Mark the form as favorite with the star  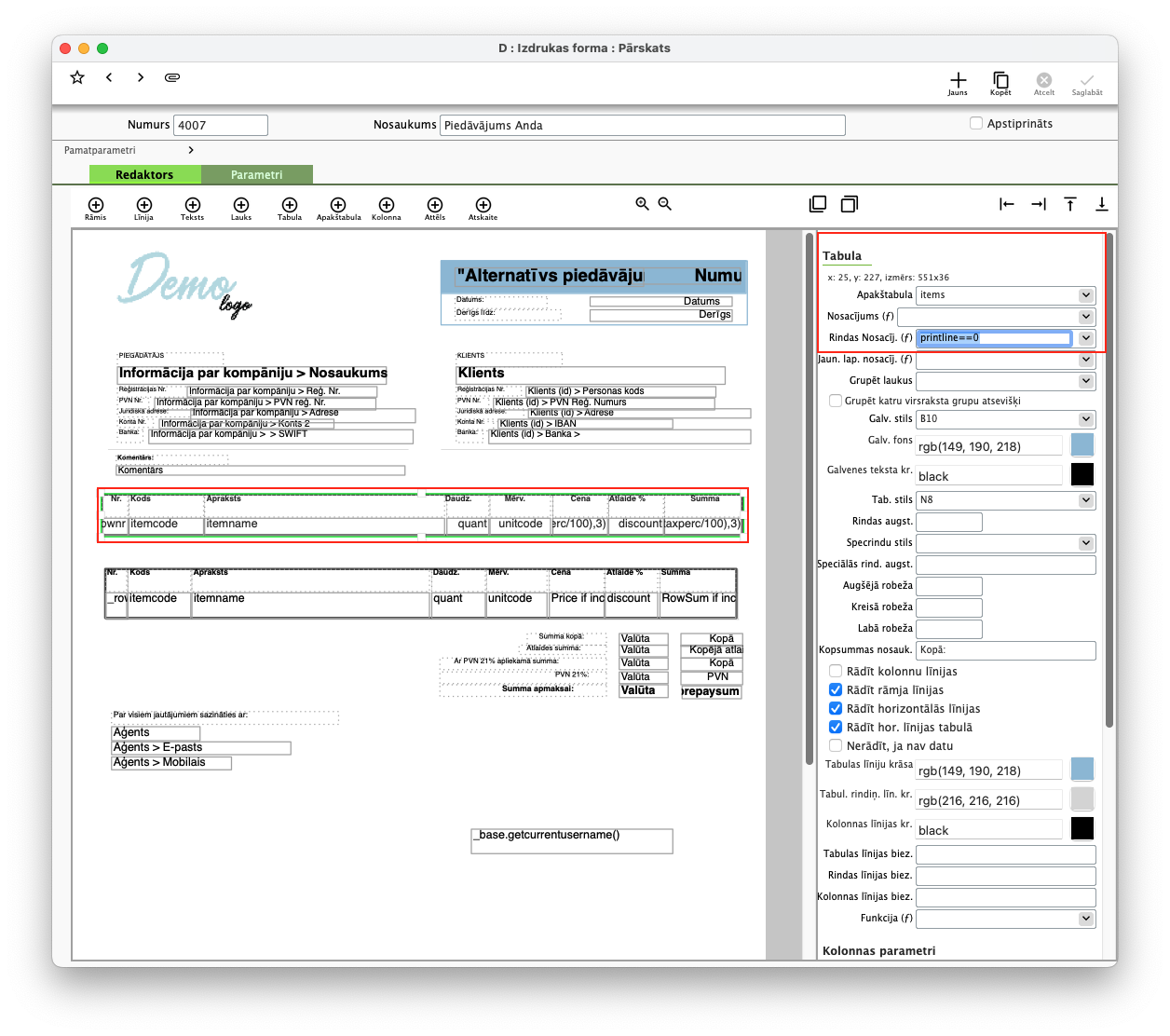point(77,77)
